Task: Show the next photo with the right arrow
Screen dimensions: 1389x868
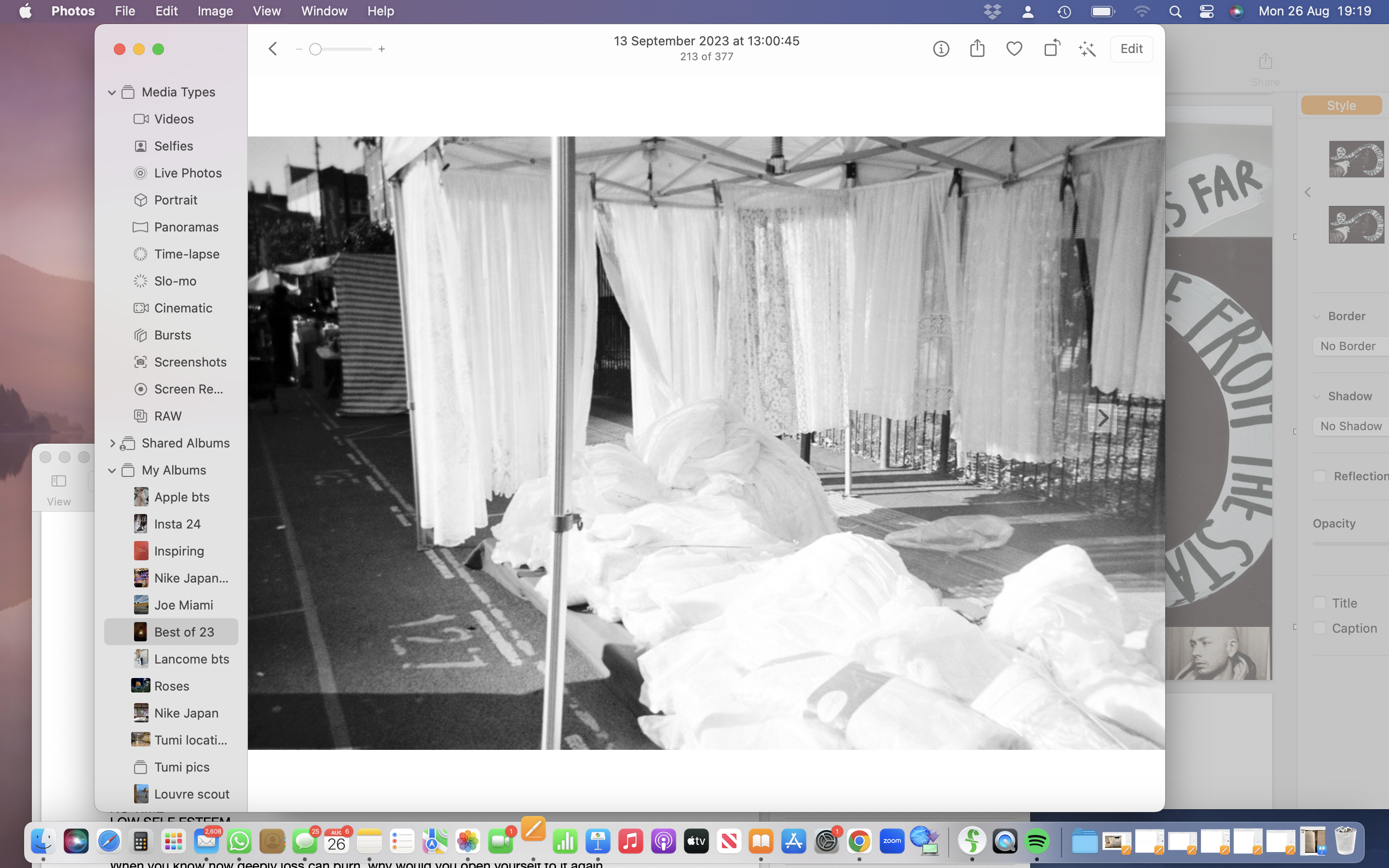Action: coord(1102,418)
